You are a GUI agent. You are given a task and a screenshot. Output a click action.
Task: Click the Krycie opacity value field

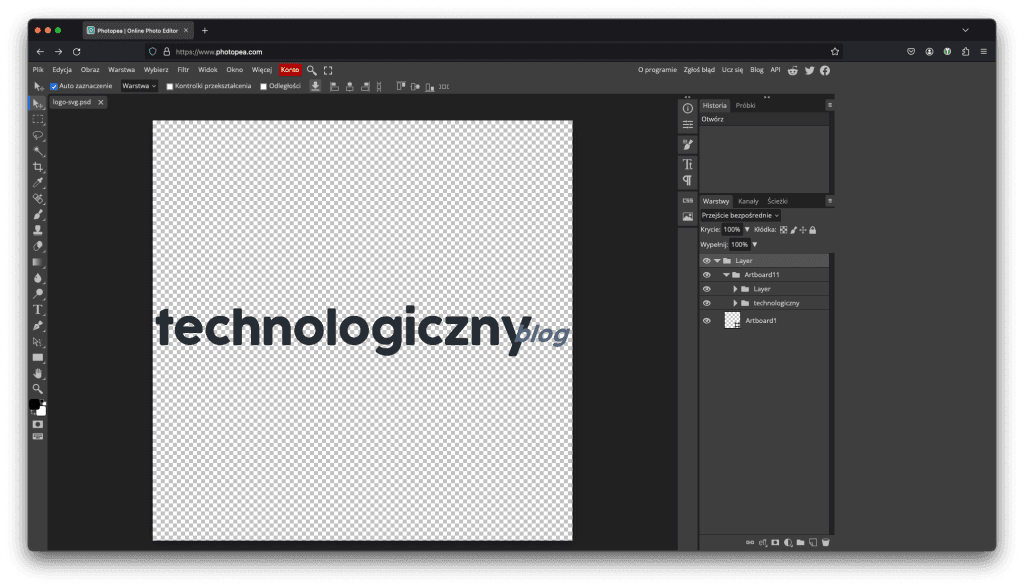click(732, 229)
